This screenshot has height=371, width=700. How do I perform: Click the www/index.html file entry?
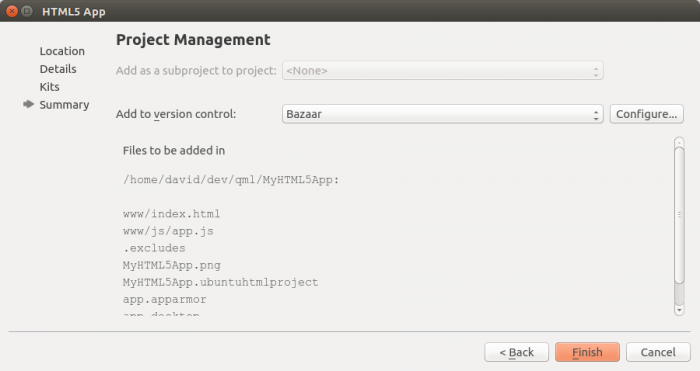tap(171, 214)
